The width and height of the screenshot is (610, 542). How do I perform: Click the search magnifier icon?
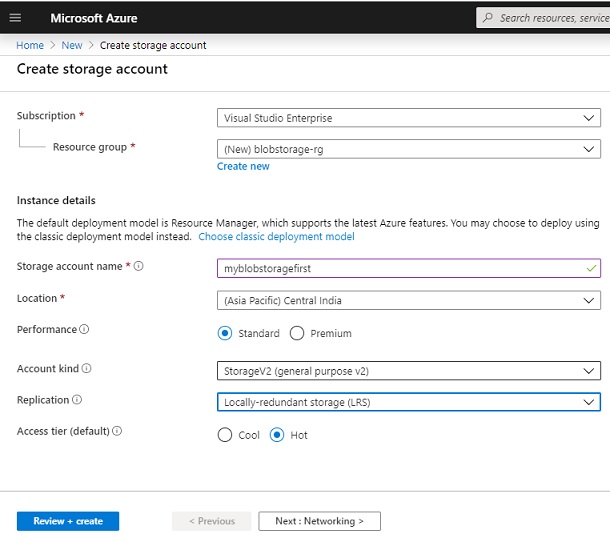(x=487, y=18)
